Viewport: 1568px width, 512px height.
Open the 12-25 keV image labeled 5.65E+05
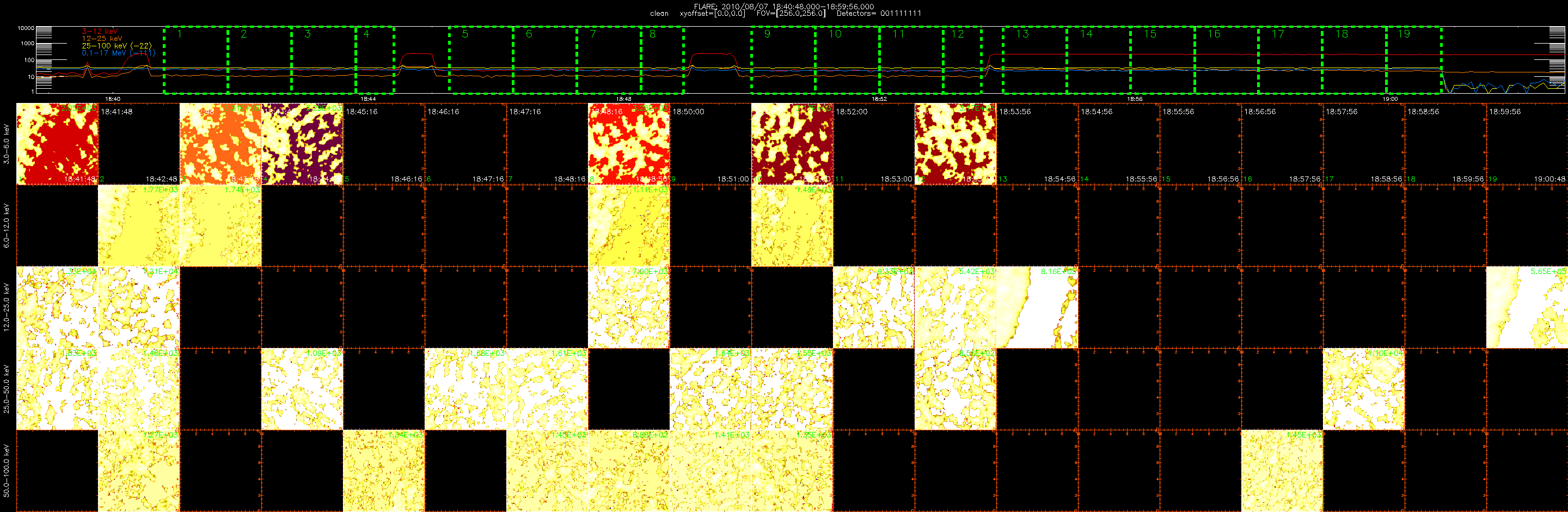coord(1527,307)
